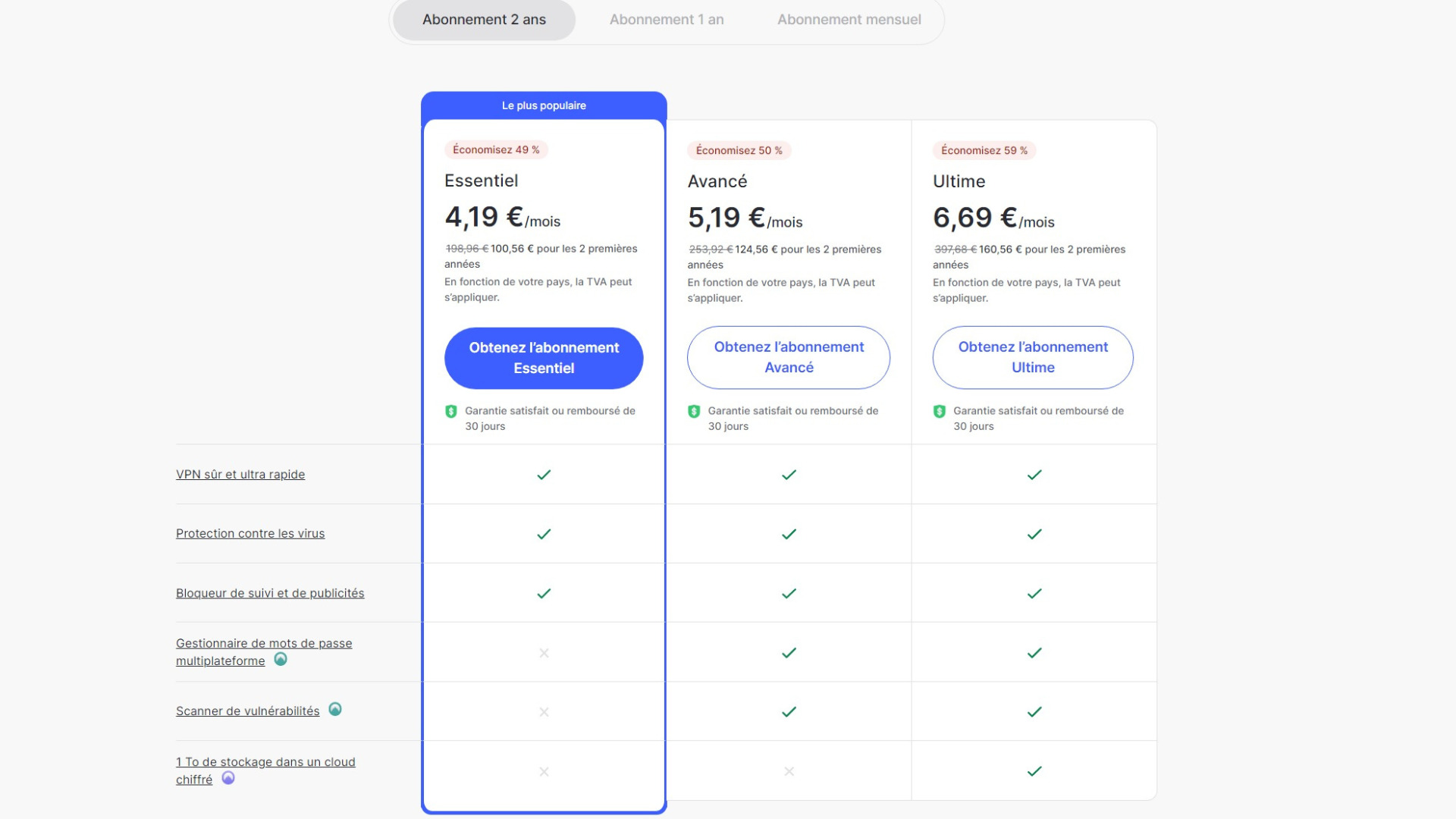
Task: Click Ultime checkmark for Scanner de vulnérabilités
Action: pos(1034,711)
